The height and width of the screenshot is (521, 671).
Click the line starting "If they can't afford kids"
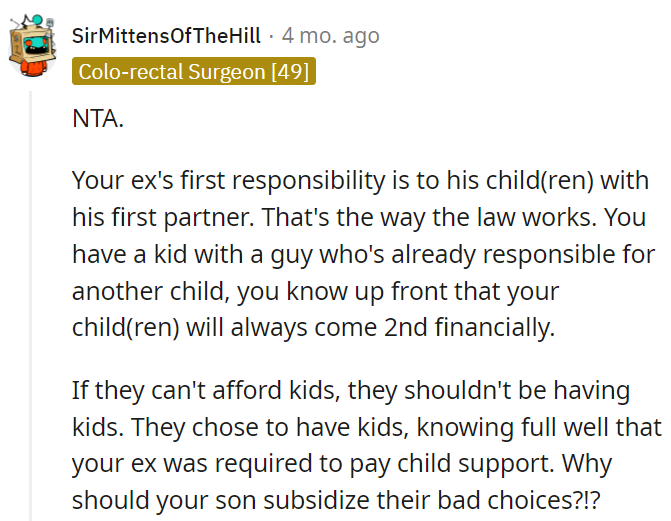[x=351, y=391]
